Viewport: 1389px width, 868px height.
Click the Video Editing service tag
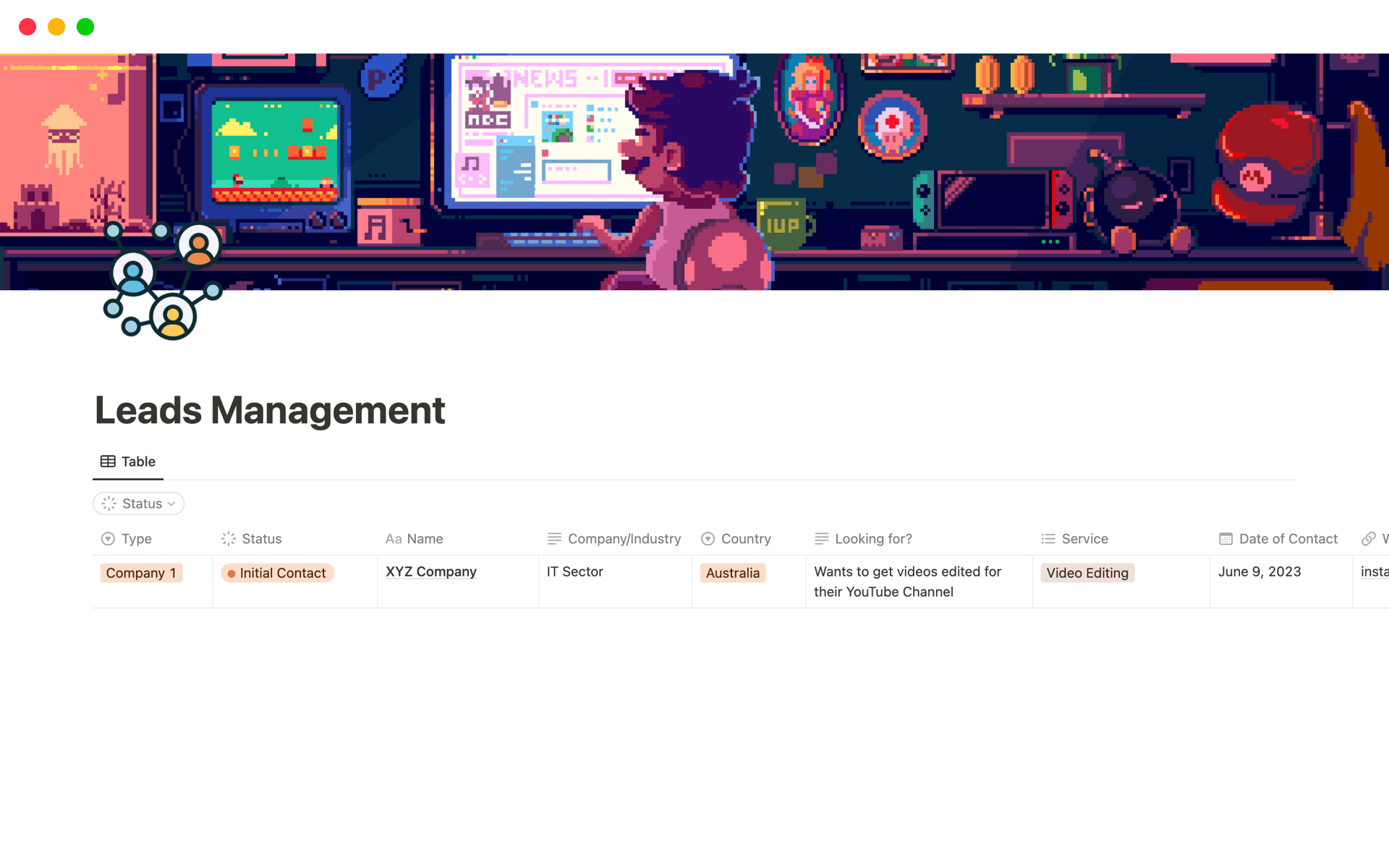tap(1087, 572)
